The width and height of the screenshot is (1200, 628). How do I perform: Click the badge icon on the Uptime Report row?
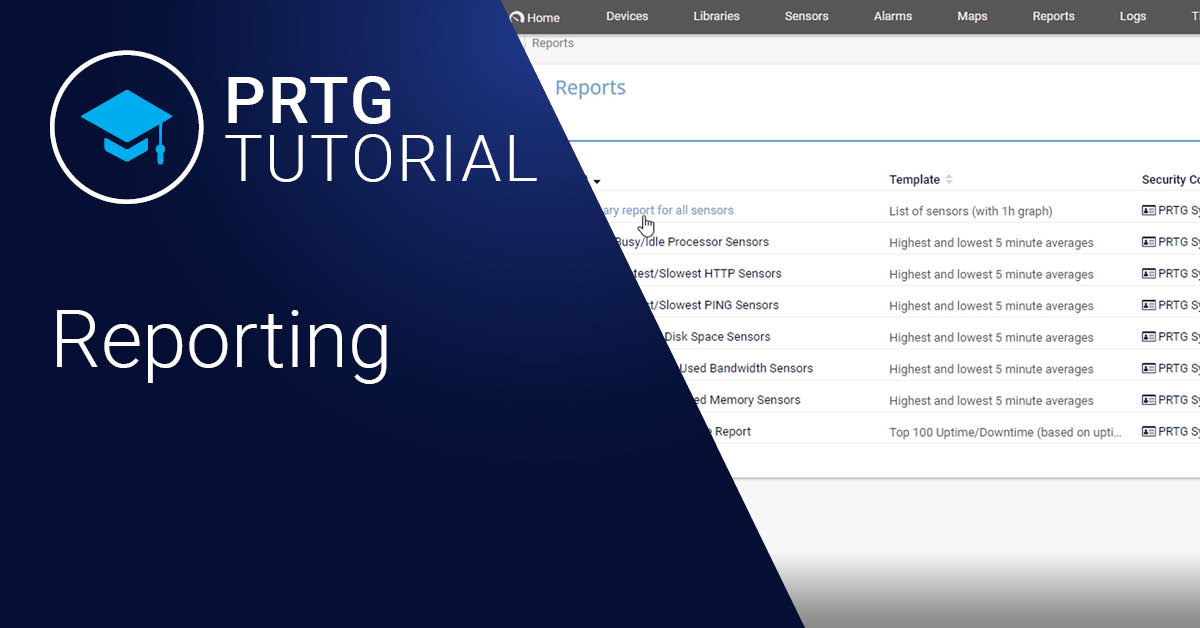1148,432
